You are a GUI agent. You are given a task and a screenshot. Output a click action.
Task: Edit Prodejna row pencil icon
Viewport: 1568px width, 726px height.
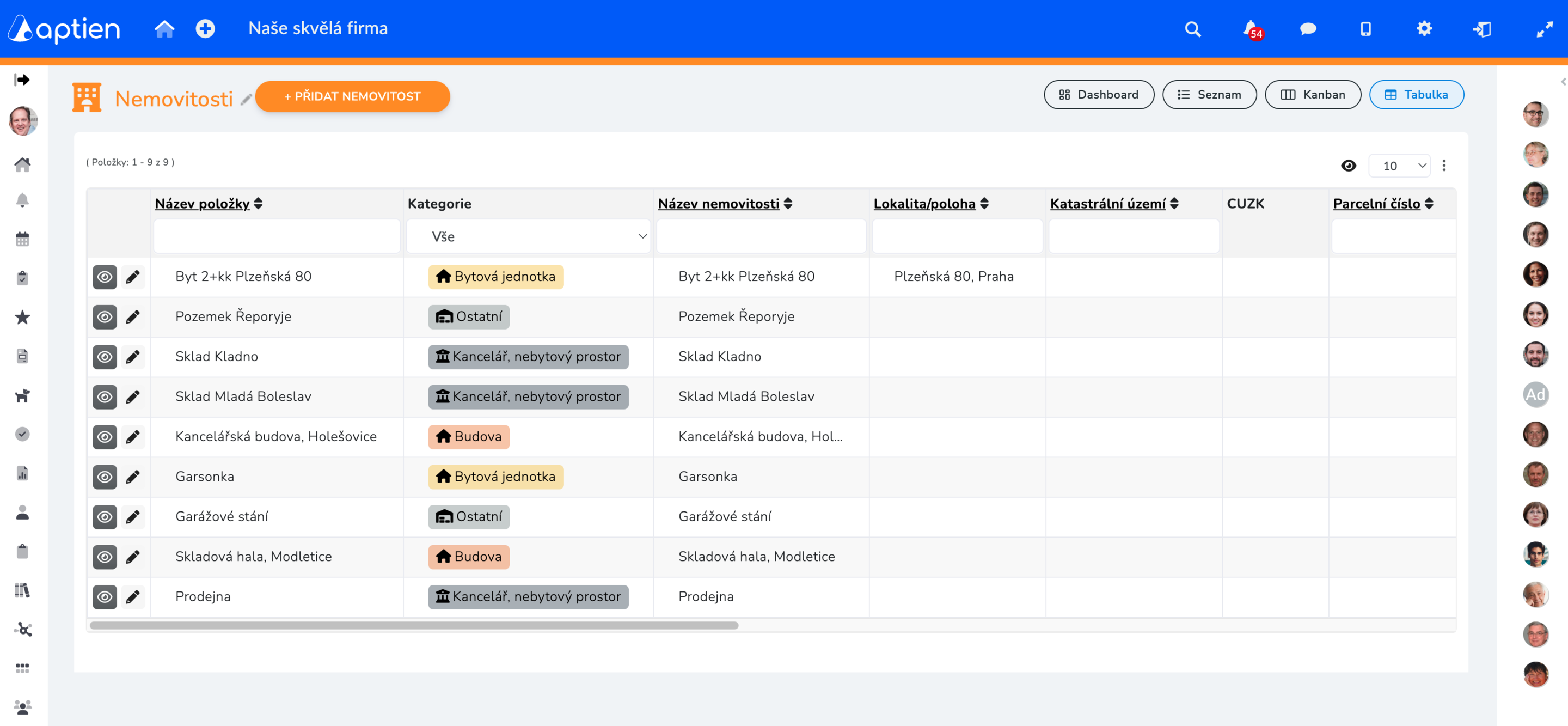pyautogui.click(x=133, y=597)
